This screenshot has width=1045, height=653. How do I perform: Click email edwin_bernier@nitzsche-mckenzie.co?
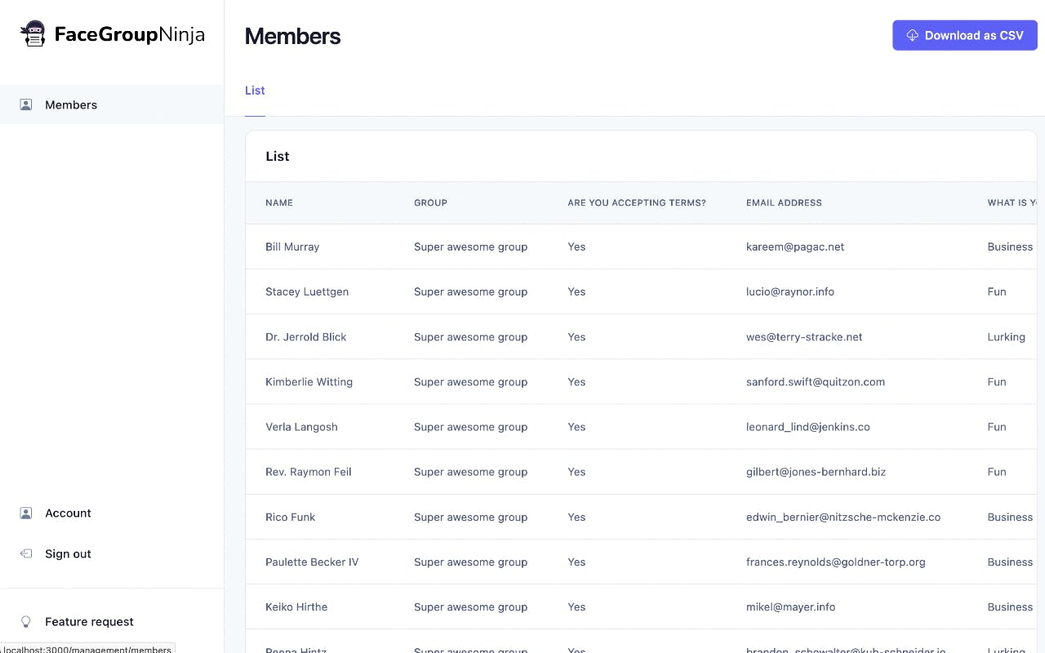coord(843,517)
